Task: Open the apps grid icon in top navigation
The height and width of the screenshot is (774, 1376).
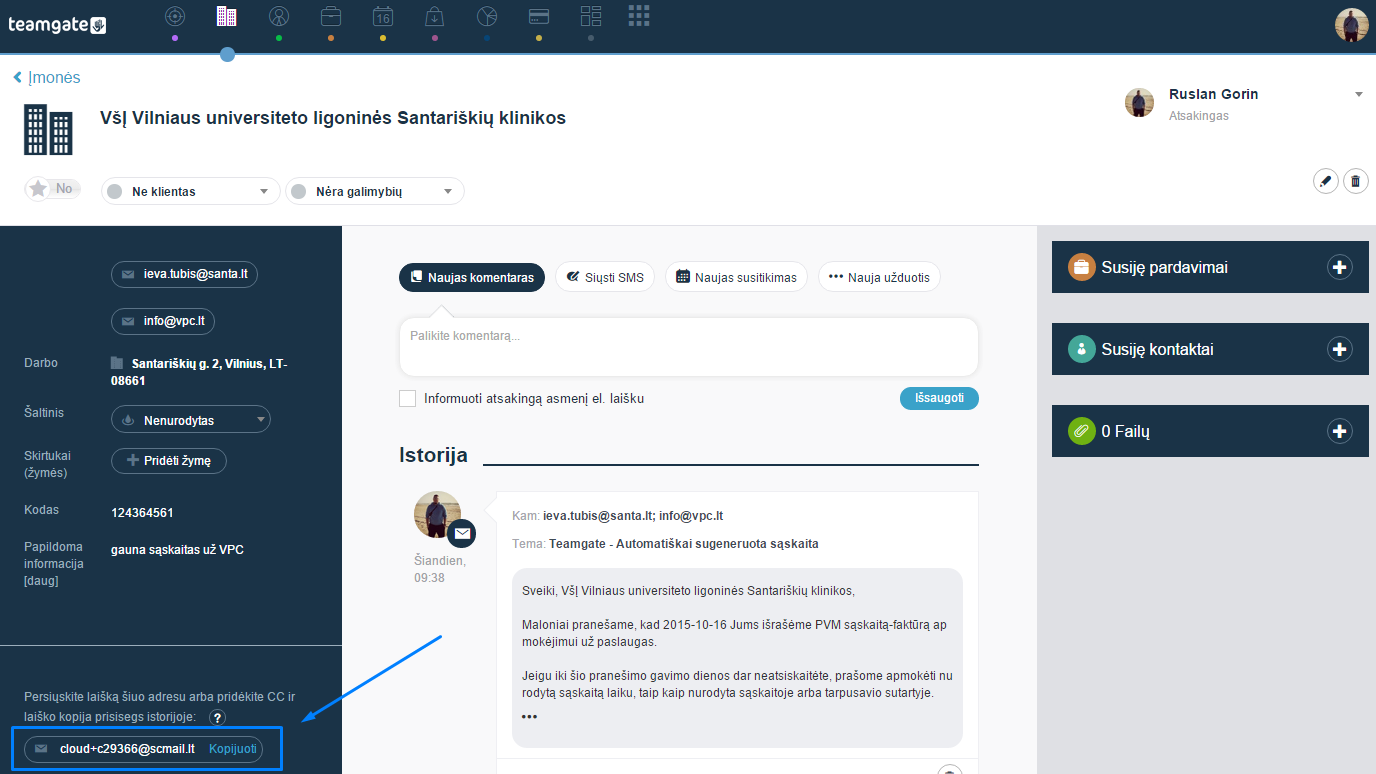Action: tap(639, 15)
